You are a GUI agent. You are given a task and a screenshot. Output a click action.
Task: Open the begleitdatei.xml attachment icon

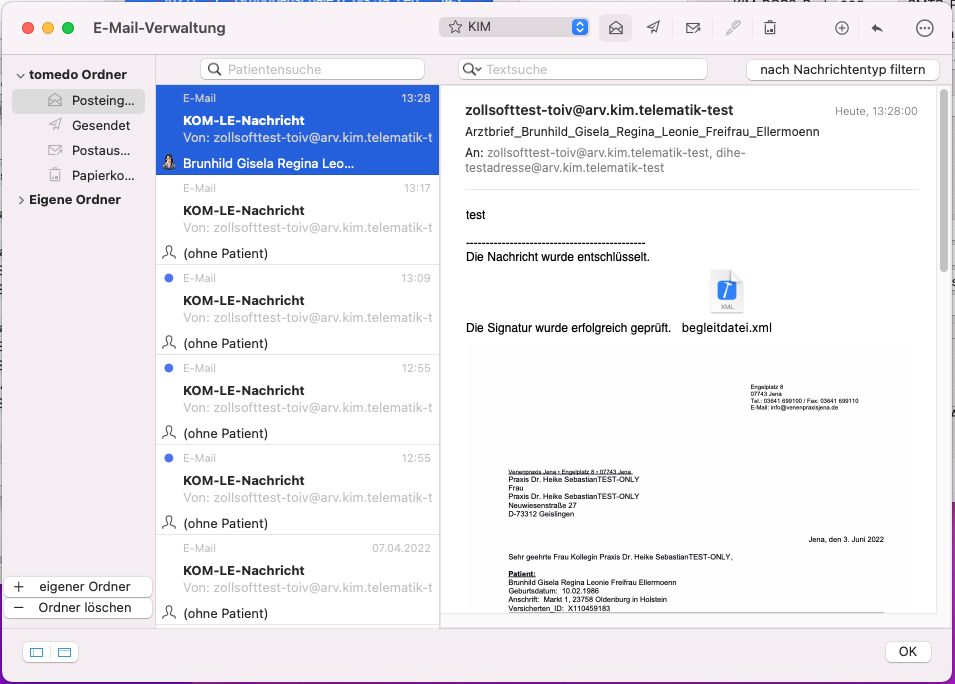727,291
